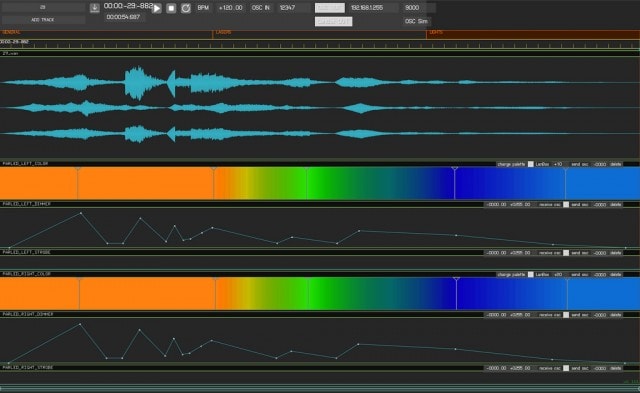
Task: Delete the PARLED_RIGHT_DIMMER track
Action: coord(616,315)
